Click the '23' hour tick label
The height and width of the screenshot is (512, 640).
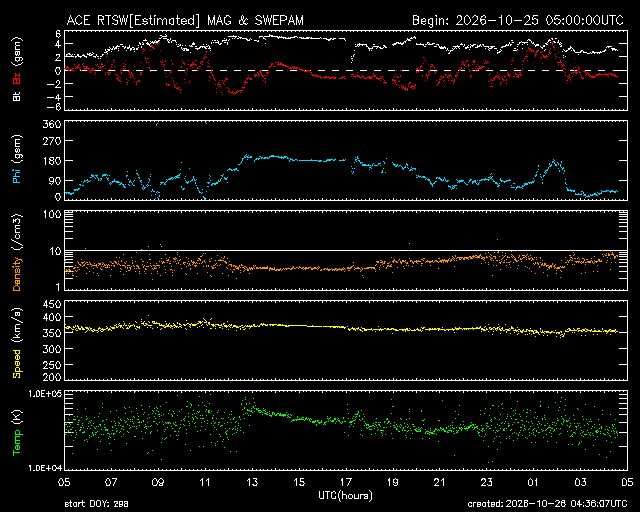(487, 482)
